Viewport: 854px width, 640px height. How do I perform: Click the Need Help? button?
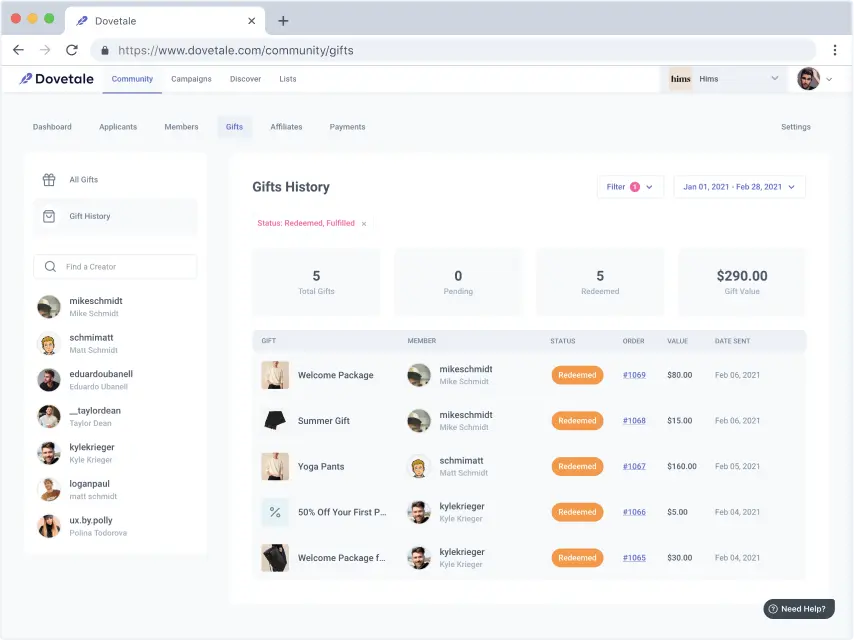coord(798,608)
